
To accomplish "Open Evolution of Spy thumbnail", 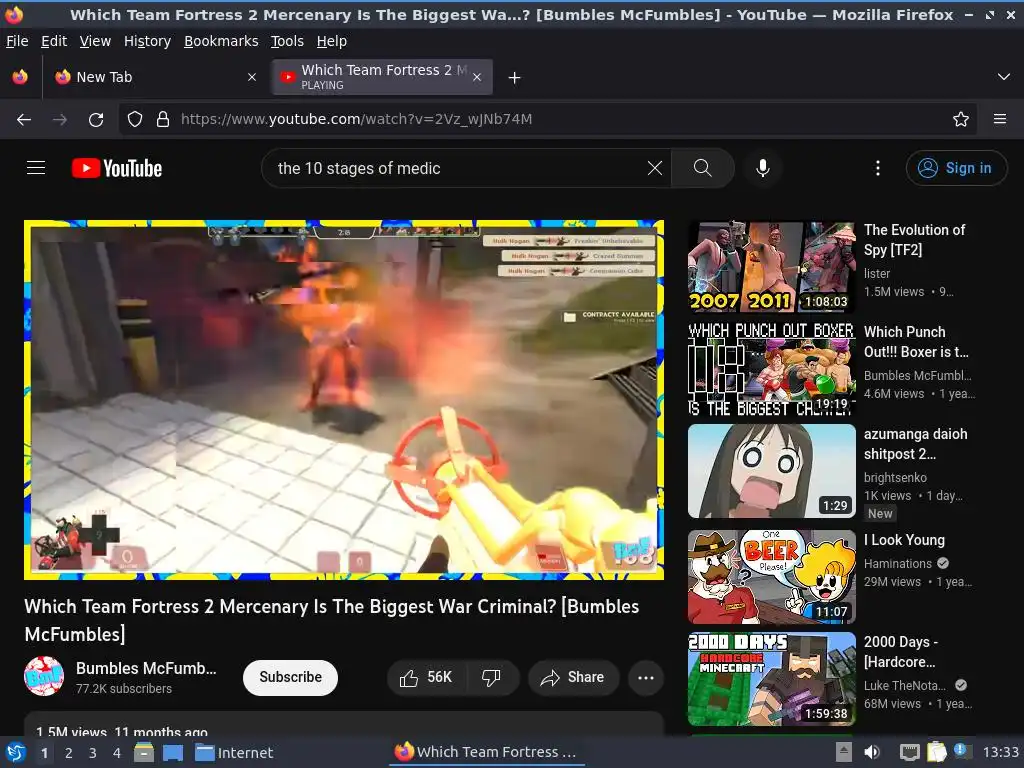I will pos(771,267).
